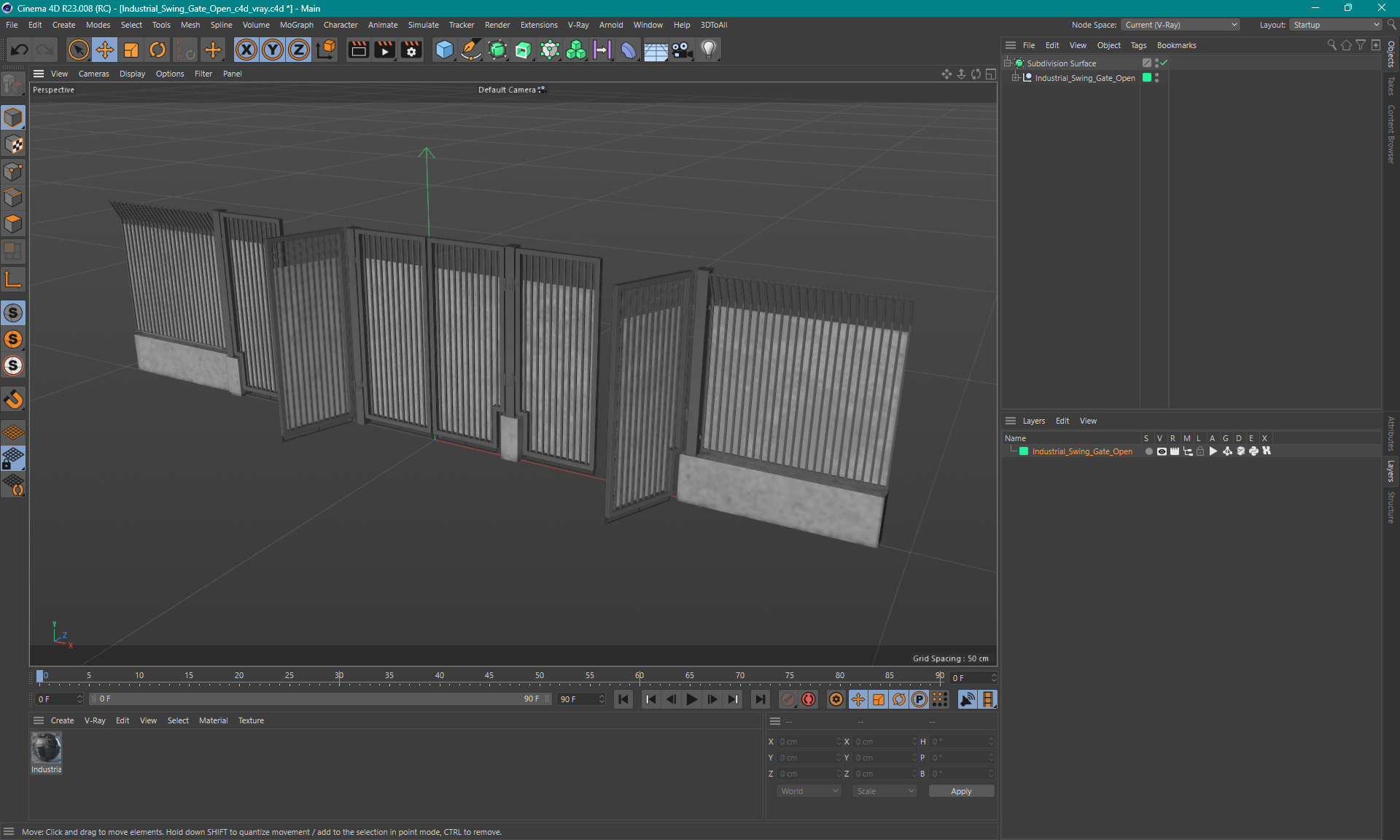This screenshot has width=1400, height=840.
Task: Toggle layer eye visibility for Industrial_Swing_Gate_Open
Action: [x=1162, y=451]
